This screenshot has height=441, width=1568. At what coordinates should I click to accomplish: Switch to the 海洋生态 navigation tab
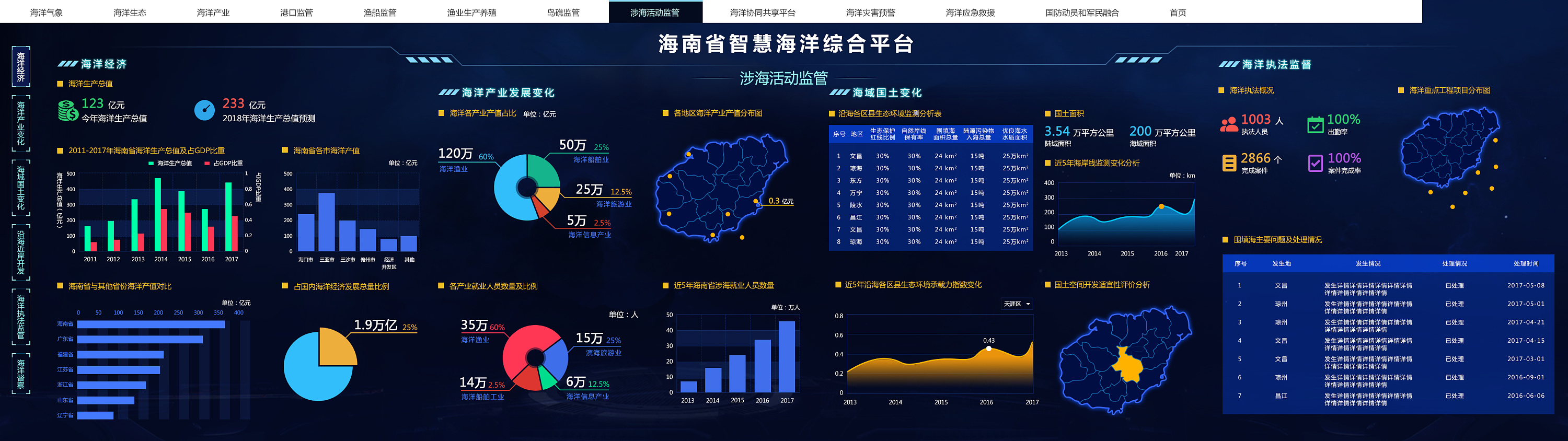point(130,13)
